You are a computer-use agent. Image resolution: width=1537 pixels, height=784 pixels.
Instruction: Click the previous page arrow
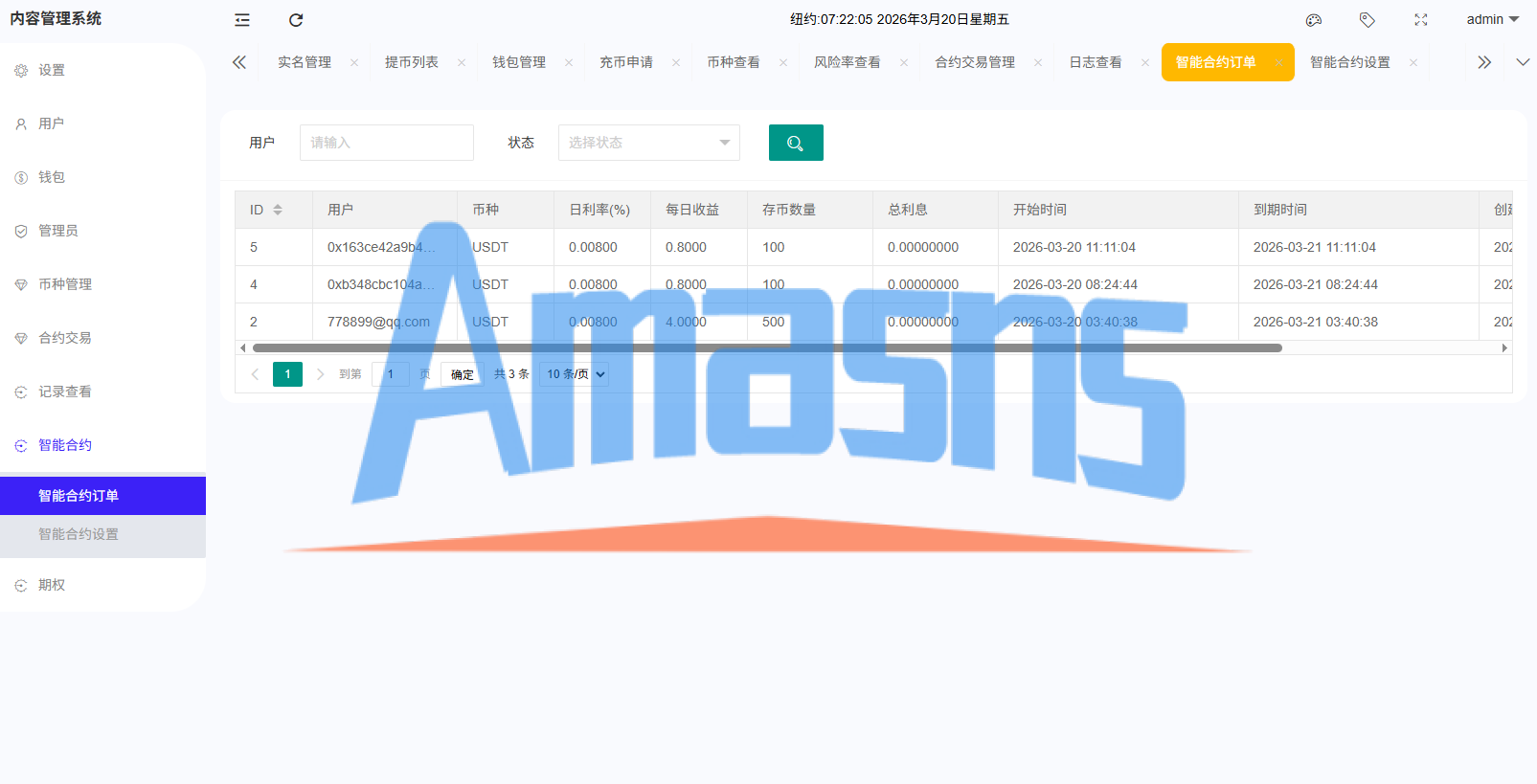click(x=255, y=374)
